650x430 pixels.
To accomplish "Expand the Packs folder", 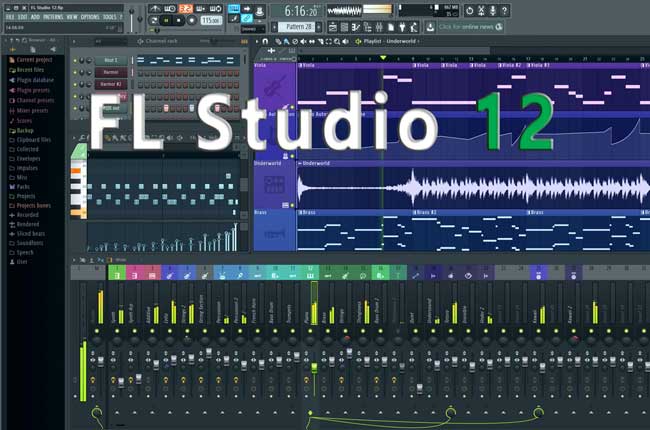I will 19,187.
